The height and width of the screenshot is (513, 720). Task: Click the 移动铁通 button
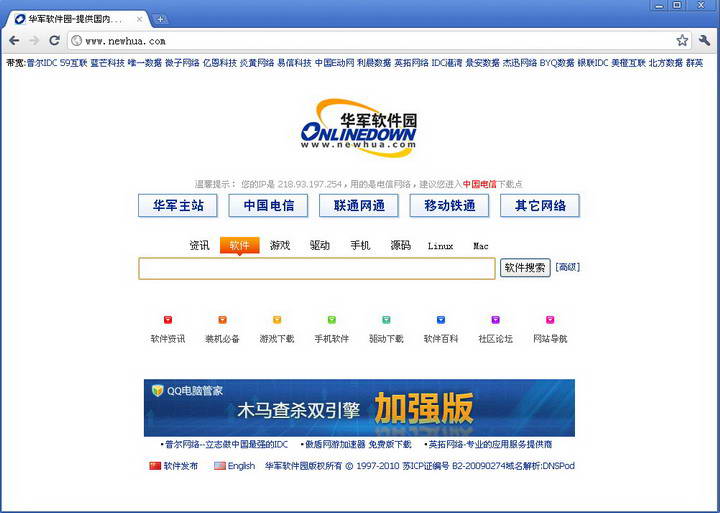coord(449,205)
